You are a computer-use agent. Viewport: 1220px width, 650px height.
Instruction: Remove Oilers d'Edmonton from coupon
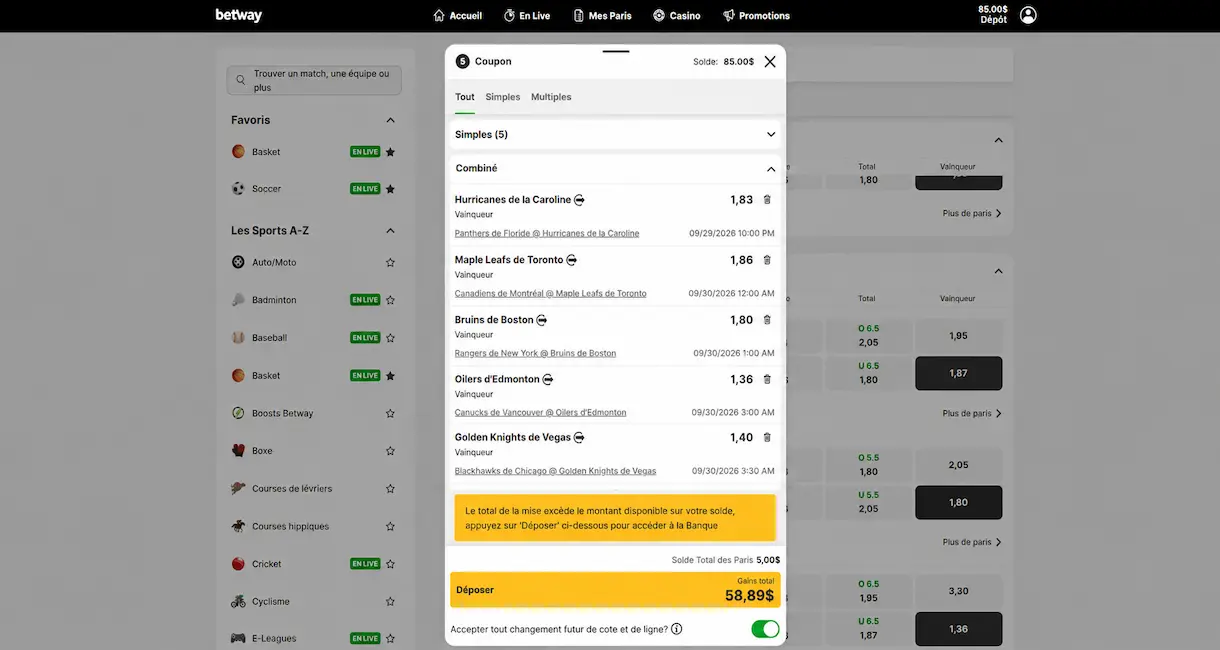(x=767, y=380)
